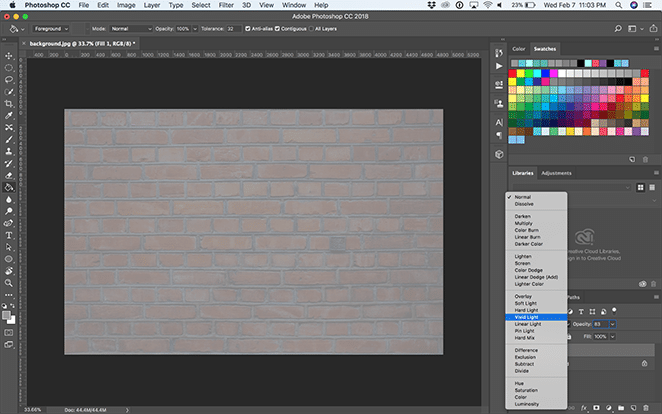Choose Vivid Light blend mode
The width and height of the screenshot is (662, 414).
point(526,316)
